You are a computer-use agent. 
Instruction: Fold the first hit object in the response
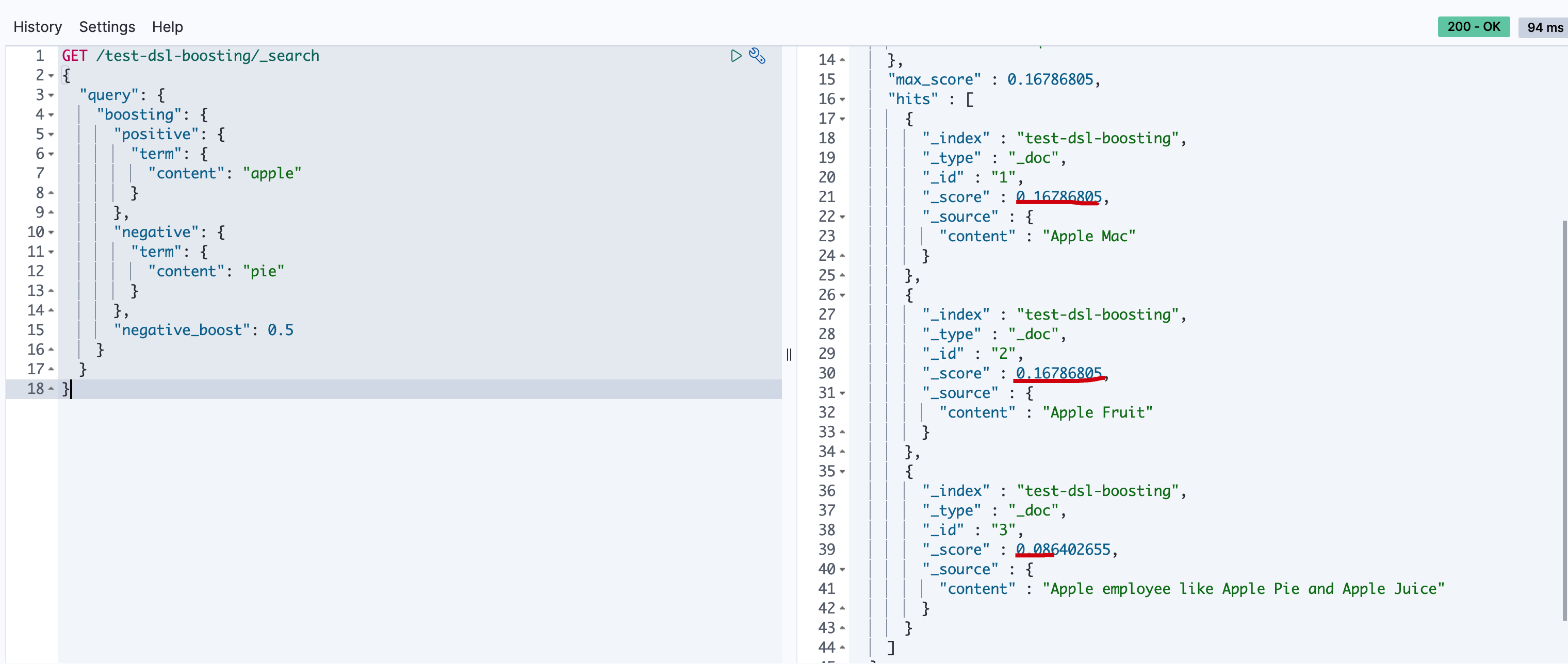[x=842, y=119]
